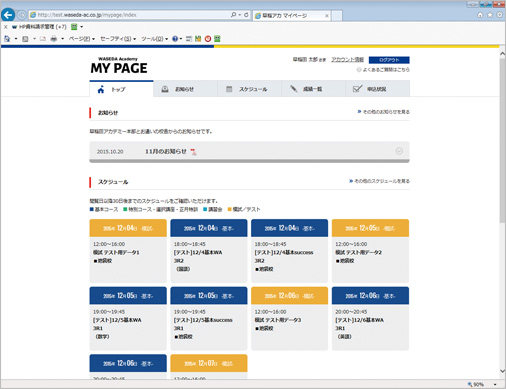Image resolution: width=506 pixels, height=389 pixels.
Task: Click the blue ログアウト button
Action: tap(389, 60)
